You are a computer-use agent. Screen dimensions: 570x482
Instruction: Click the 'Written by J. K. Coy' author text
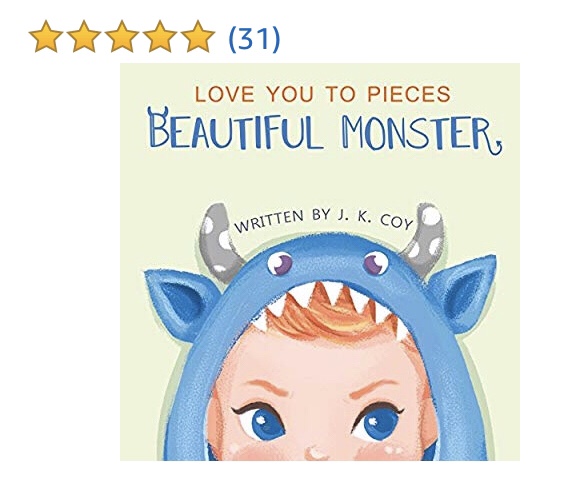click(324, 221)
